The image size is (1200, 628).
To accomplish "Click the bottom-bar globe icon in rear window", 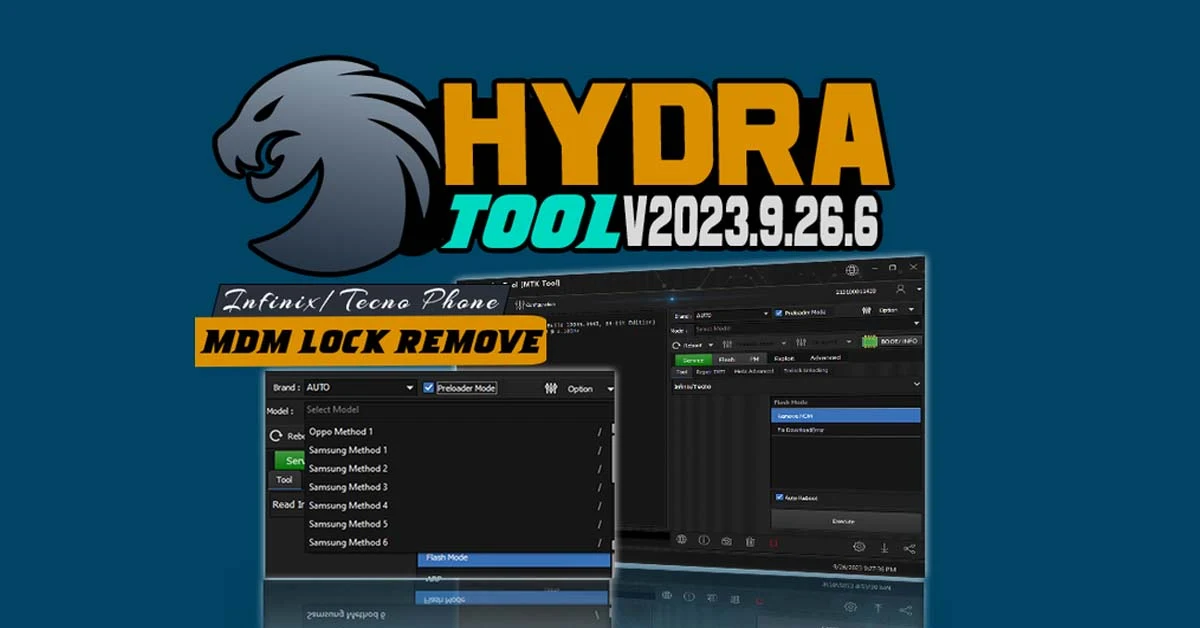I will click(681, 539).
